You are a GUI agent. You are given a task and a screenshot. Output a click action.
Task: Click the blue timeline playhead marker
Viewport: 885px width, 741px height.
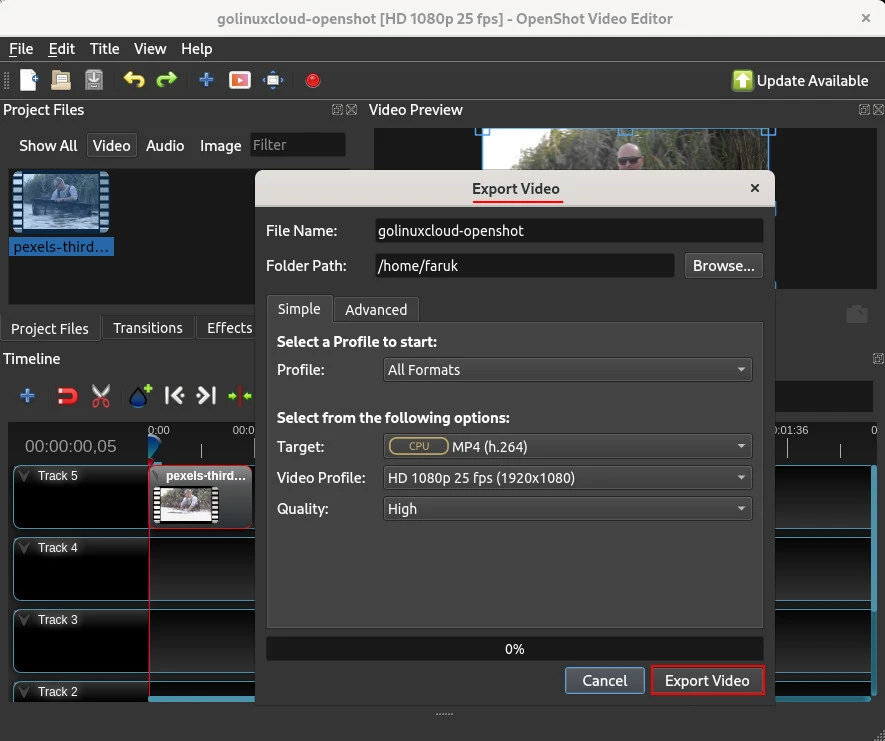154,446
